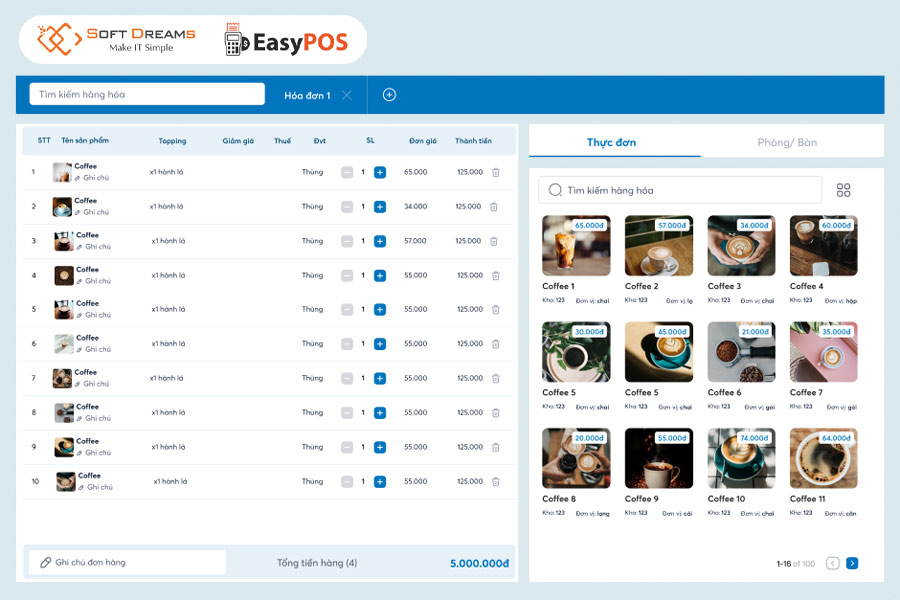Delete row 1 Coffee with trash icon
The height and width of the screenshot is (600, 900).
click(x=495, y=172)
